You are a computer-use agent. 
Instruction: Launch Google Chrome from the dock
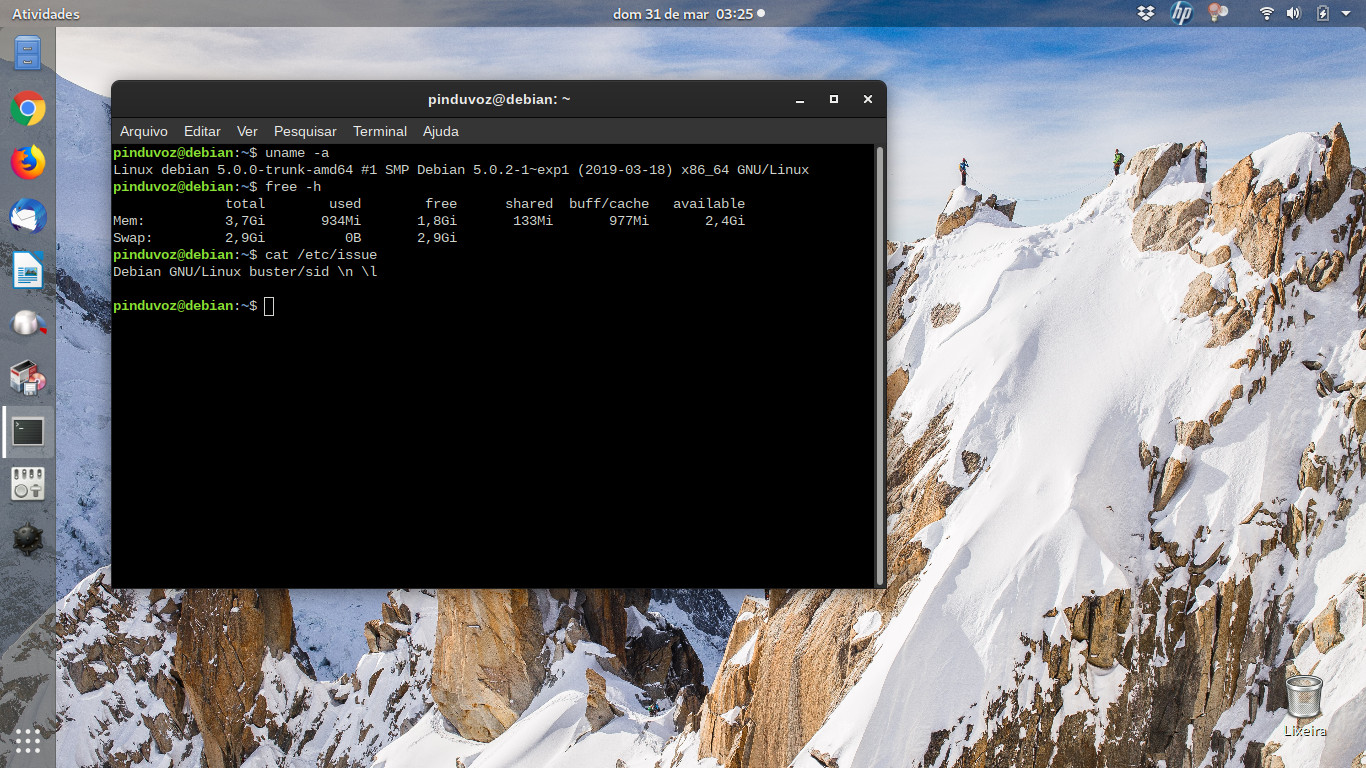tap(28, 108)
